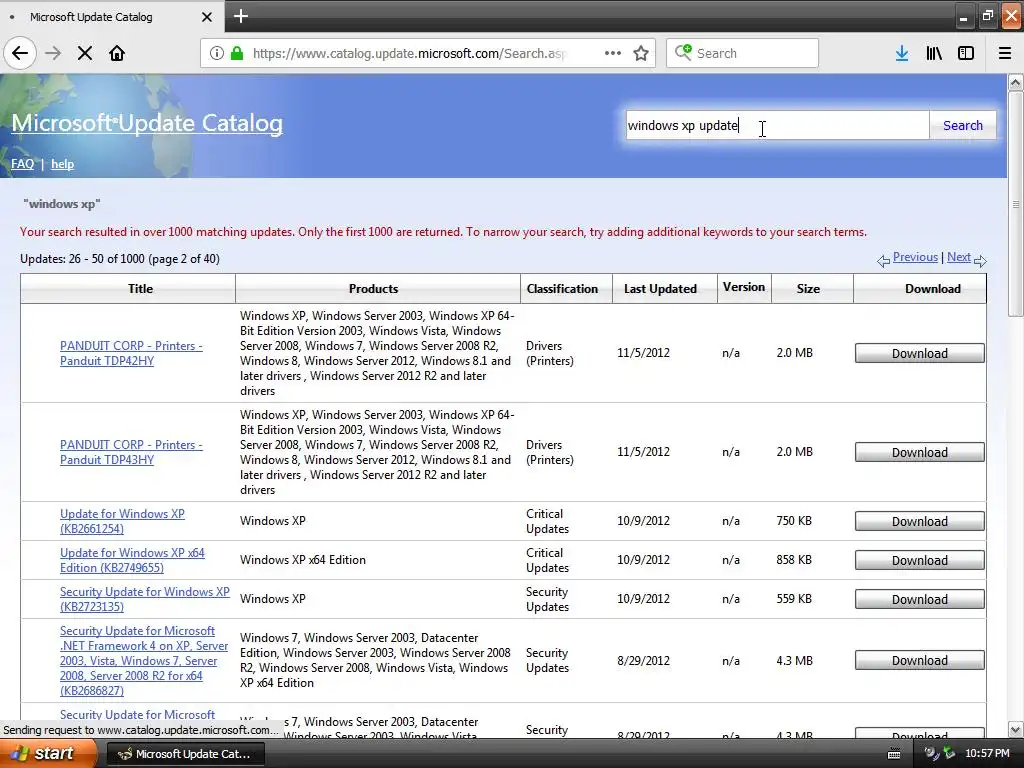Open Update for Windows XP (KB2661254)
The width and height of the screenshot is (1024, 768).
[122, 520]
